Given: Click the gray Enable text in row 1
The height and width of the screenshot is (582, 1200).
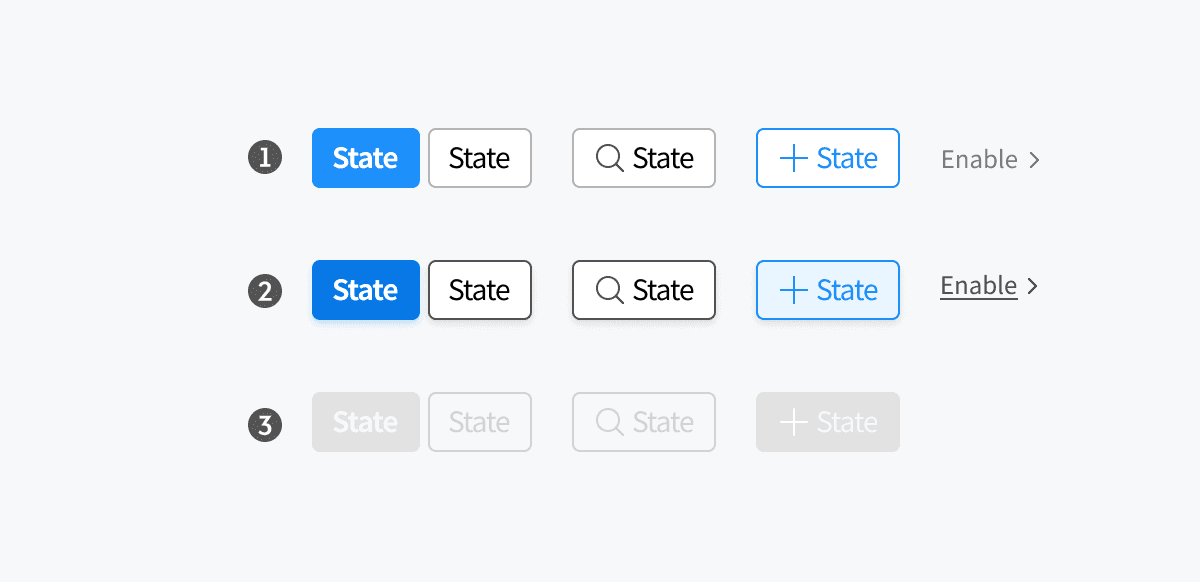Looking at the screenshot, I should (x=980, y=159).
